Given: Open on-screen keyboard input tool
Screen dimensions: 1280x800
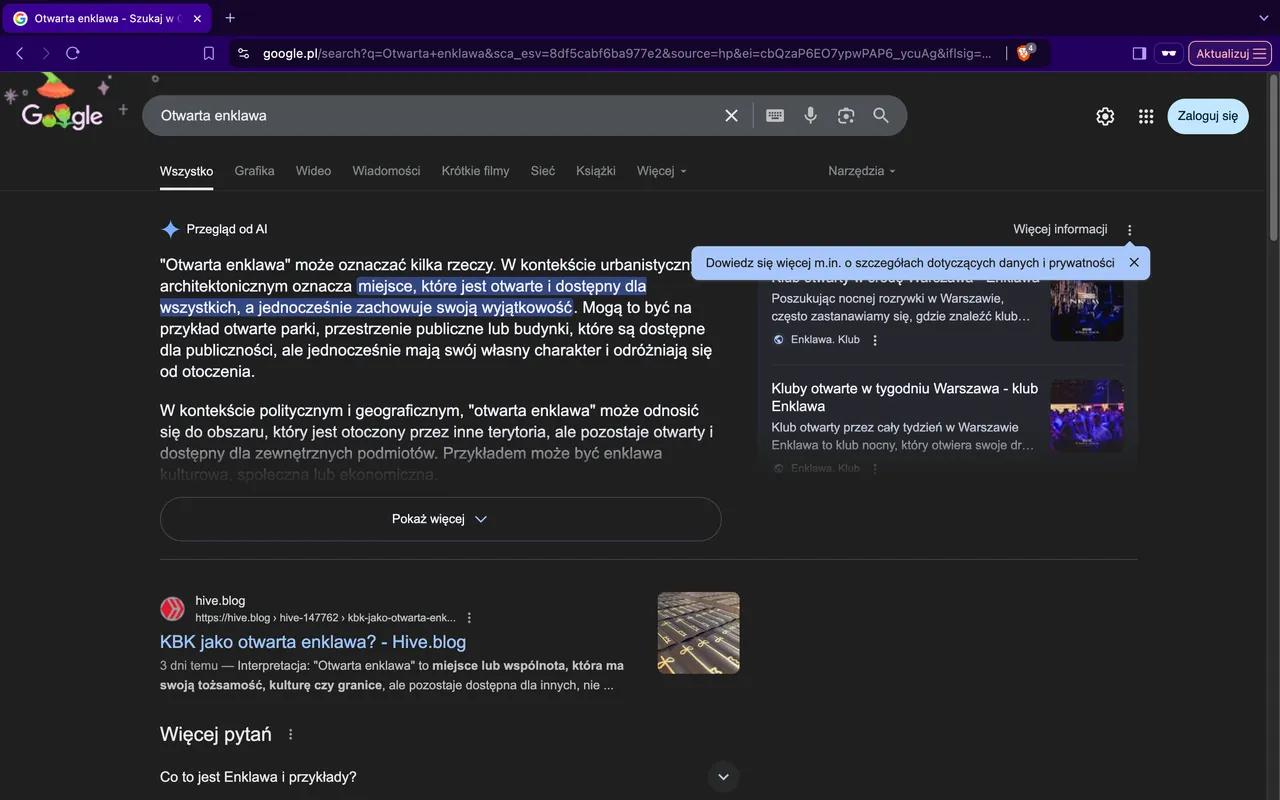Looking at the screenshot, I should [775, 116].
